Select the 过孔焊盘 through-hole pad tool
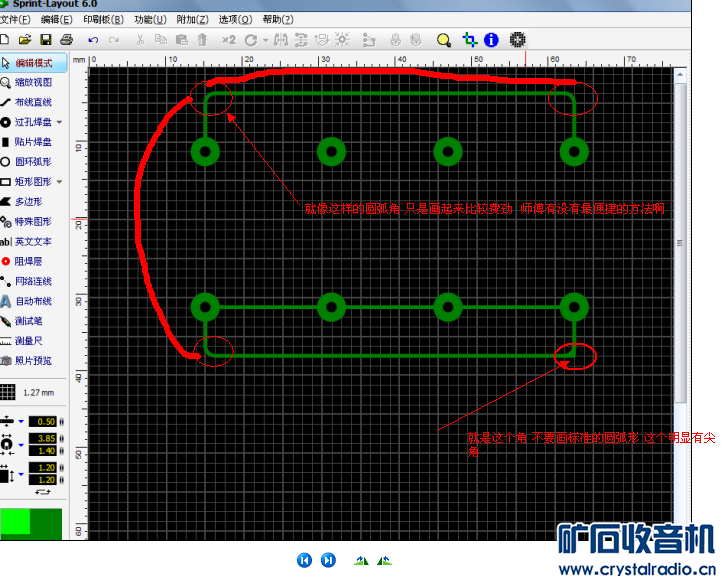 point(28,122)
